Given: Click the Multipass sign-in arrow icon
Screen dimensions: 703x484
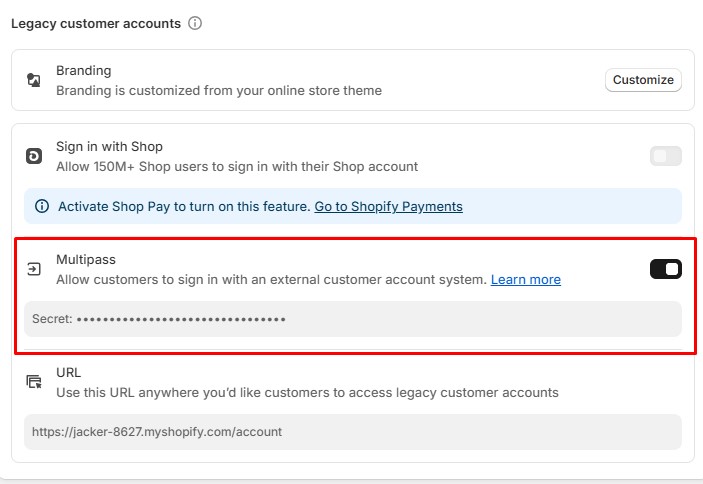Looking at the screenshot, I should [x=34, y=269].
